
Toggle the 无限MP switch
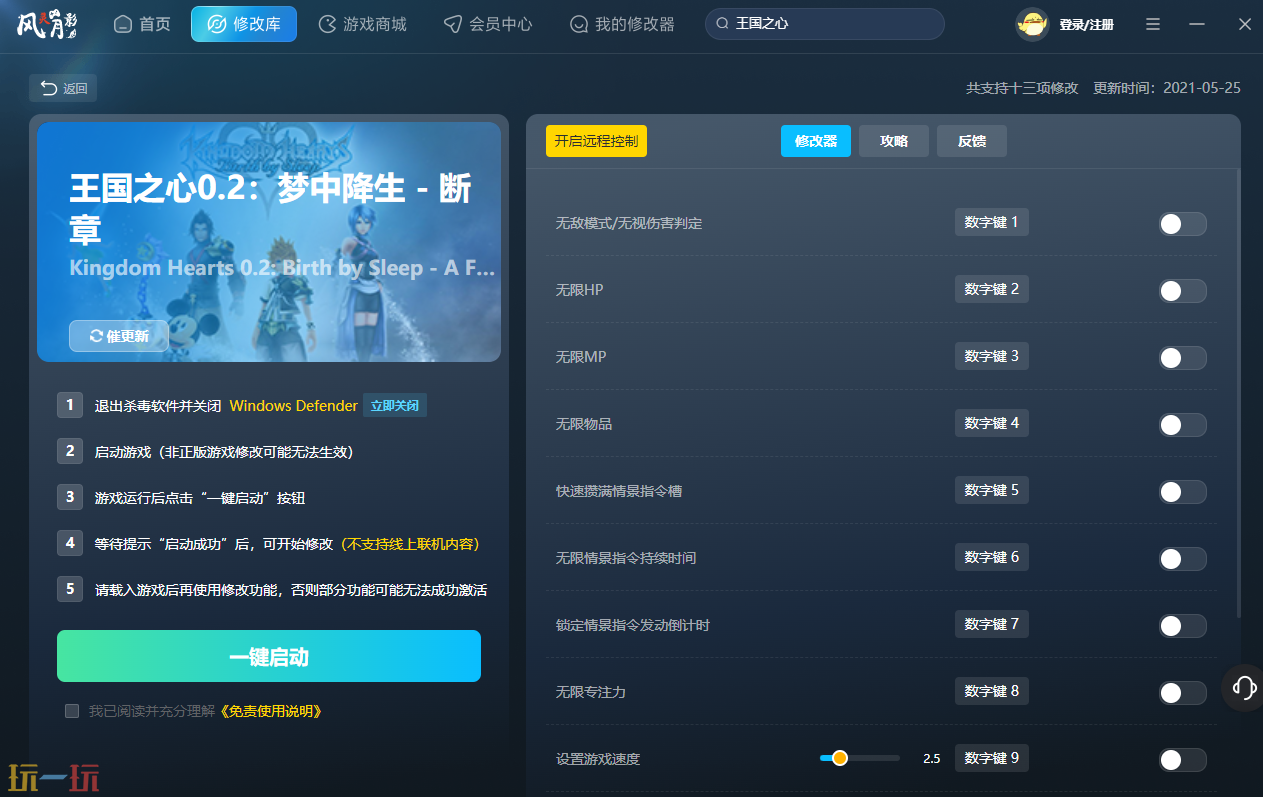coord(1183,358)
